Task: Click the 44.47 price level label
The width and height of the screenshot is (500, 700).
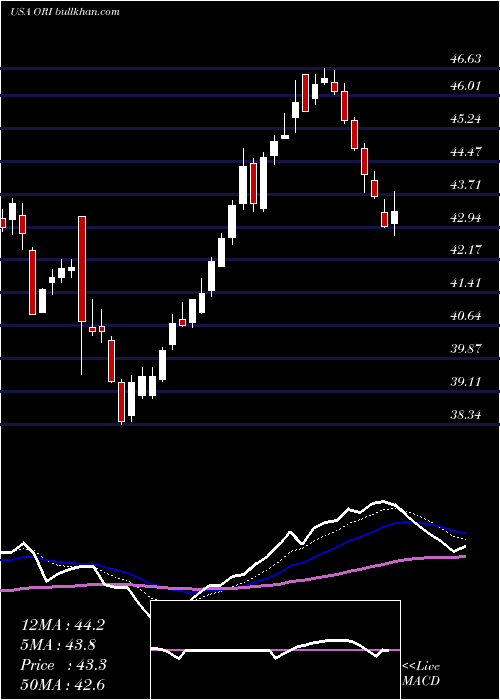Action: click(465, 151)
